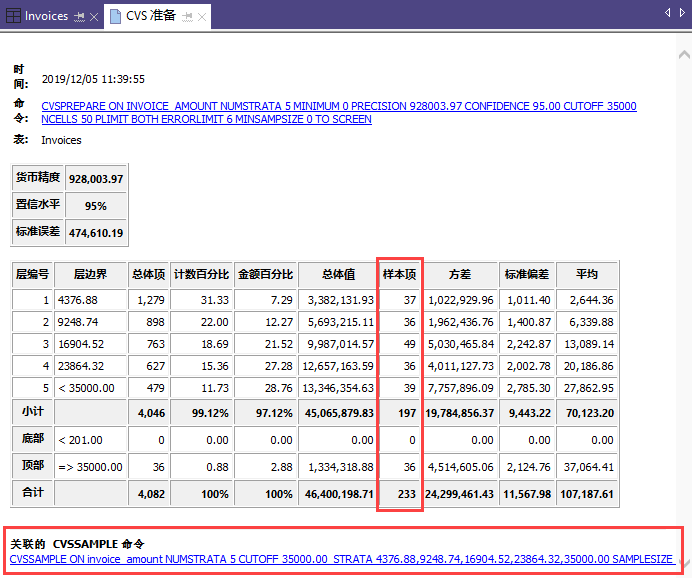The width and height of the screenshot is (692, 578).
Task: Click the document icon on the CVS 准备 tab
Action: [113, 16]
